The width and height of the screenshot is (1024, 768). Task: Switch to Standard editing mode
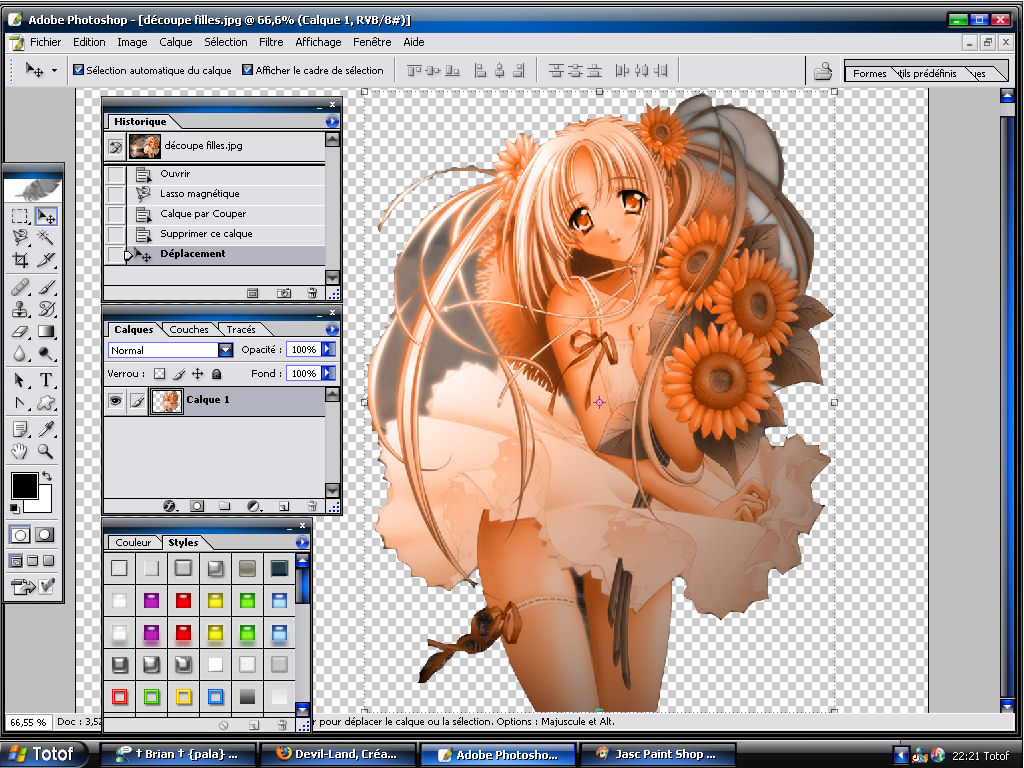[20, 535]
